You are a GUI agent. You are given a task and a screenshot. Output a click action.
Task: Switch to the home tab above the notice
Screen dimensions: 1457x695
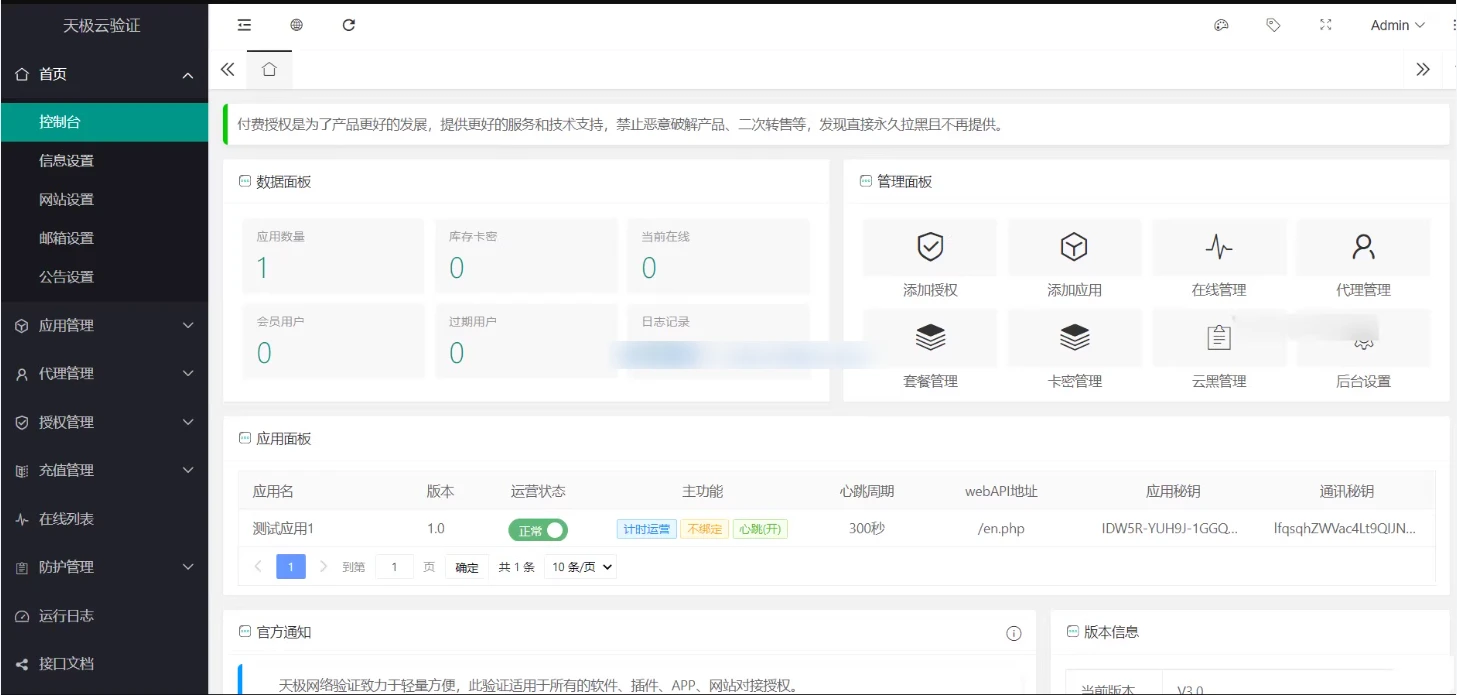tap(268, 69)
